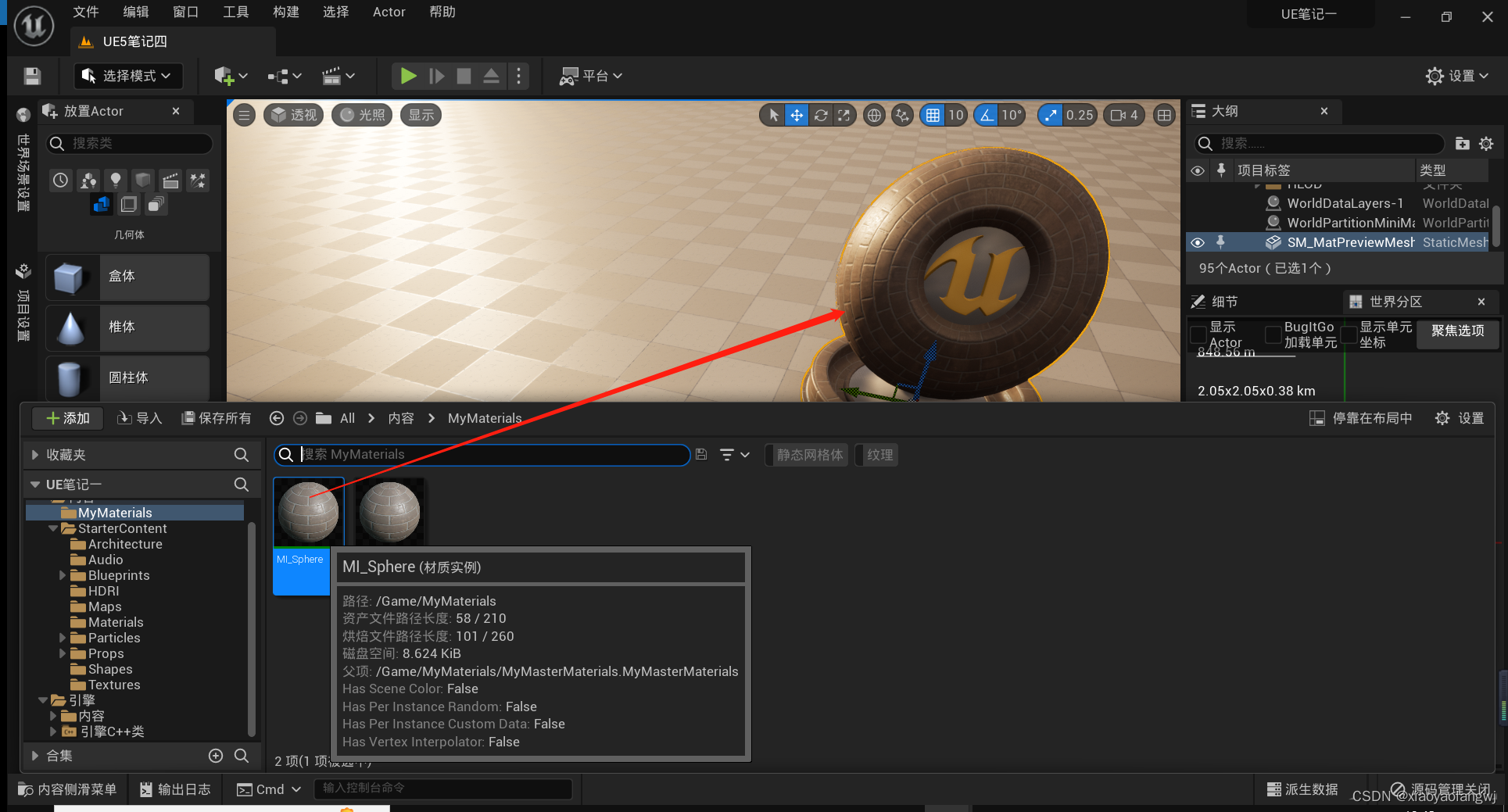Image resolution: width=1508 pixels, height=812 pixels.
Task: Select the geometry blue cubes category icon
Action: pyautogui.click(x=102, y=205)
